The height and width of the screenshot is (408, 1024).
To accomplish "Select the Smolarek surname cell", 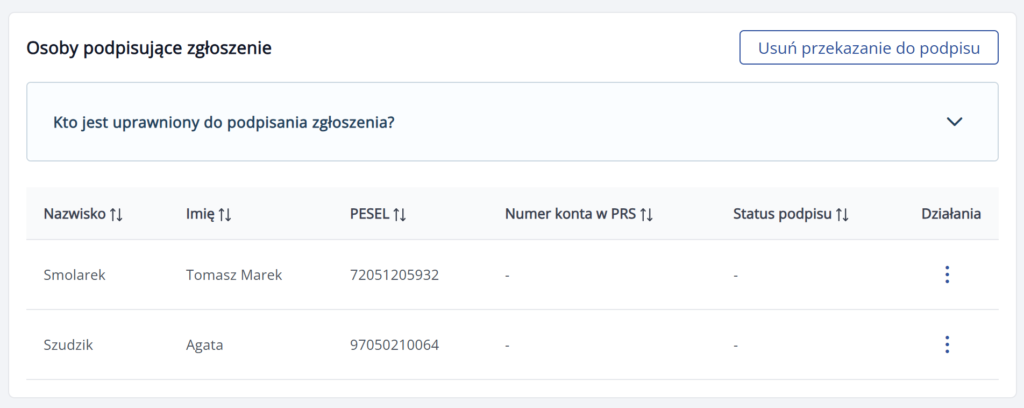I will click(74, 275).
